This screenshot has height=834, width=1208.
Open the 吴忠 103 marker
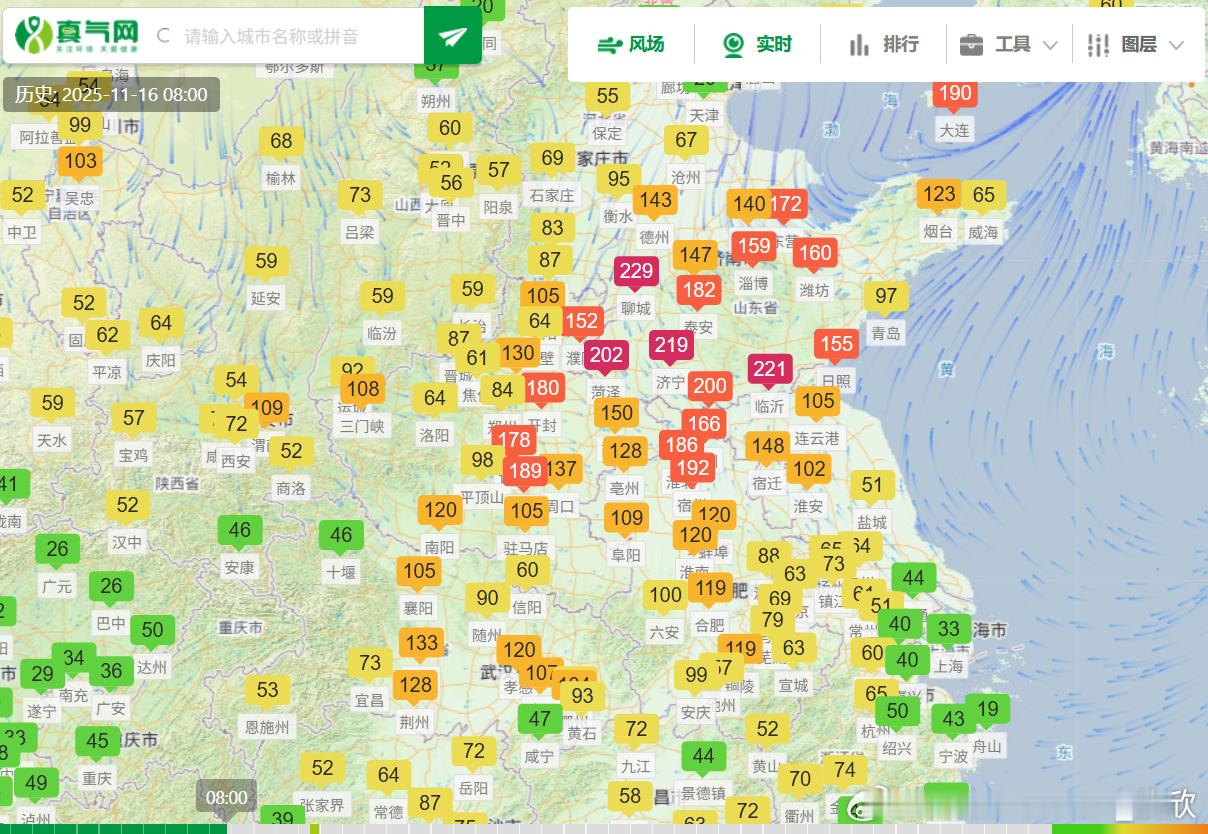pyautogui.click(x=80, y=163)
